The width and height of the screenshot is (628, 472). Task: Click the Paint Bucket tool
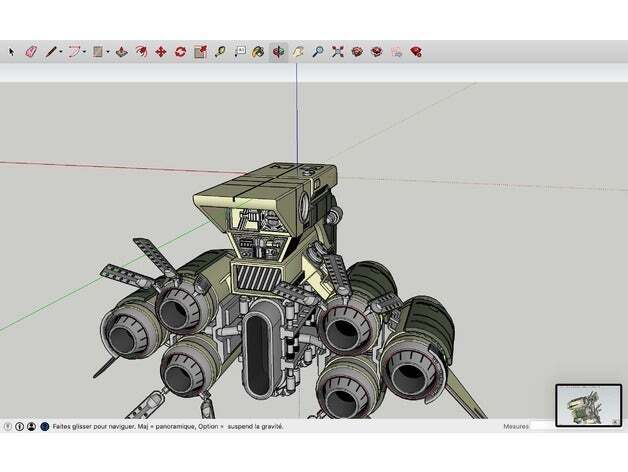pyautogui.click(x=258, y=51)
